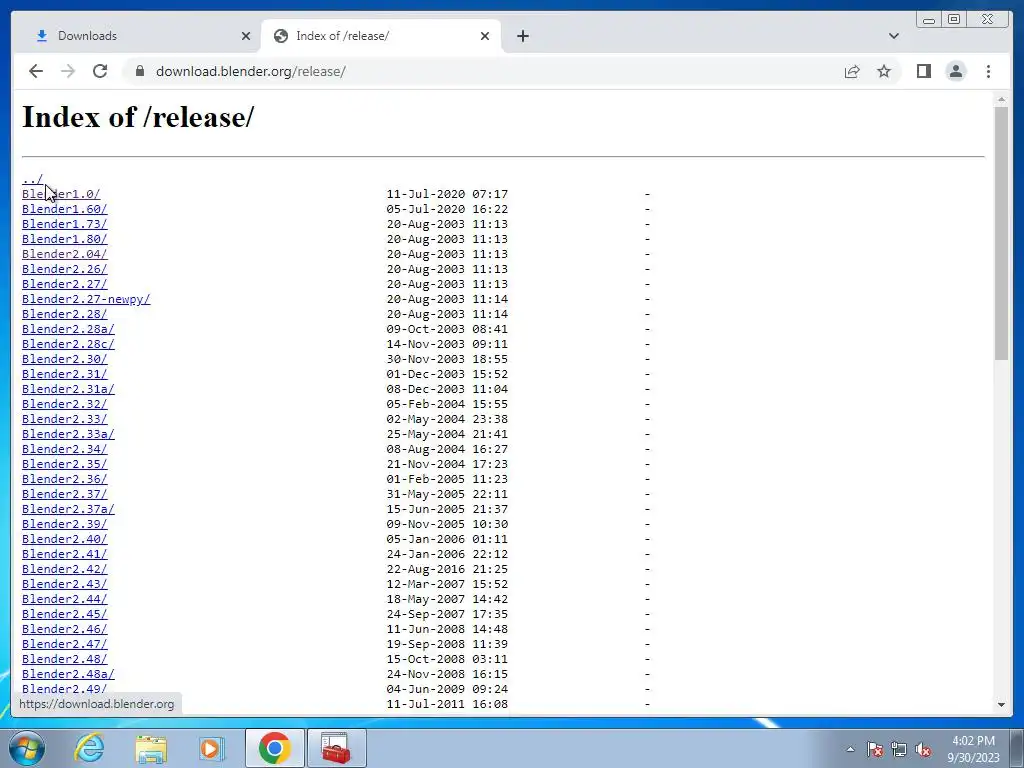Select the Blender2.33a/ link
1024x768 pixels.
point(68,434)
